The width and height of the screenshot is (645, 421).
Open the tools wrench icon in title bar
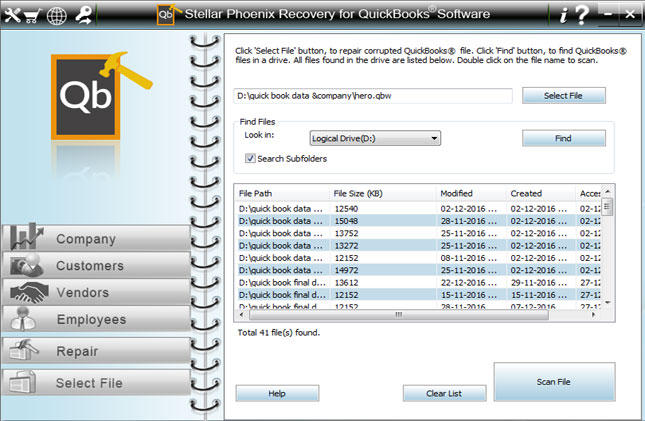[12, 15]
